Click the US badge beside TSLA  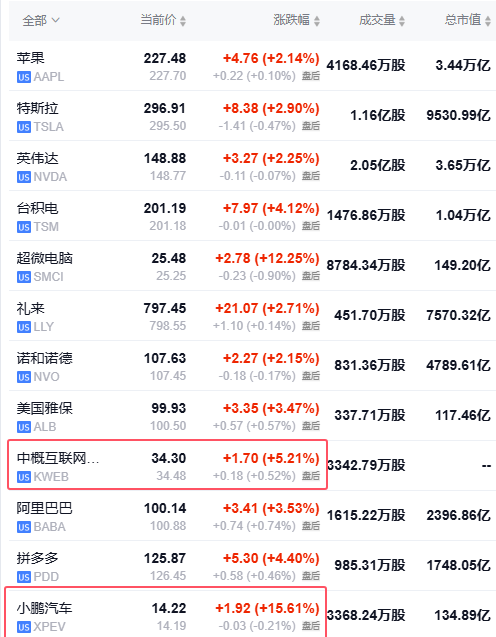coord(24,127)
